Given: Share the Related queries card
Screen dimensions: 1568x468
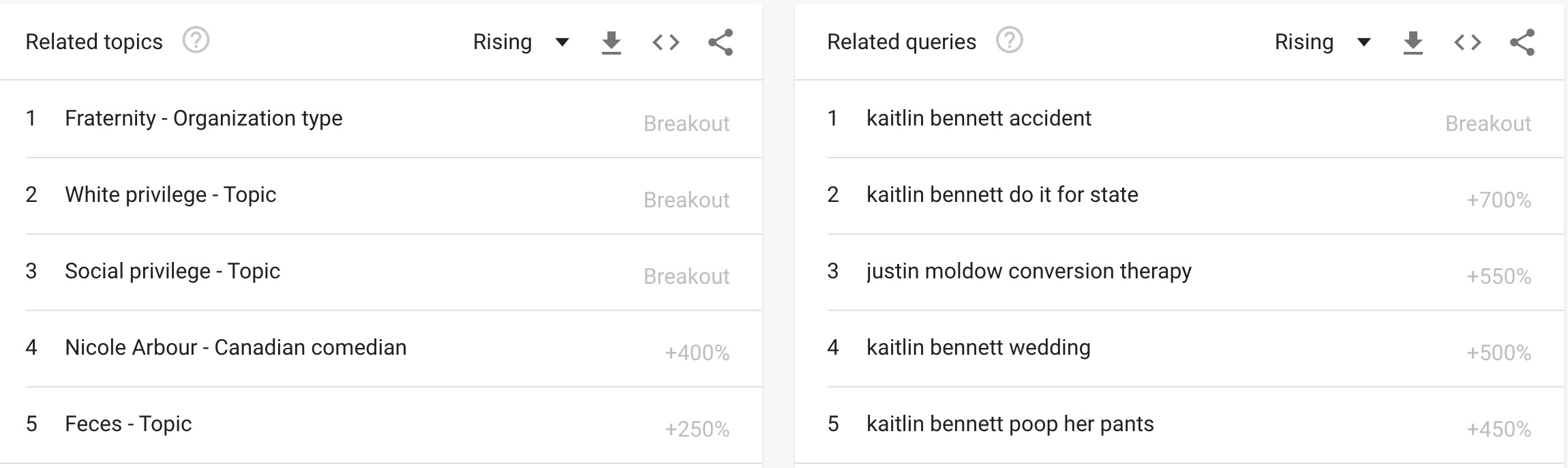Looking at the screenshot, I should pos(1522,42).
